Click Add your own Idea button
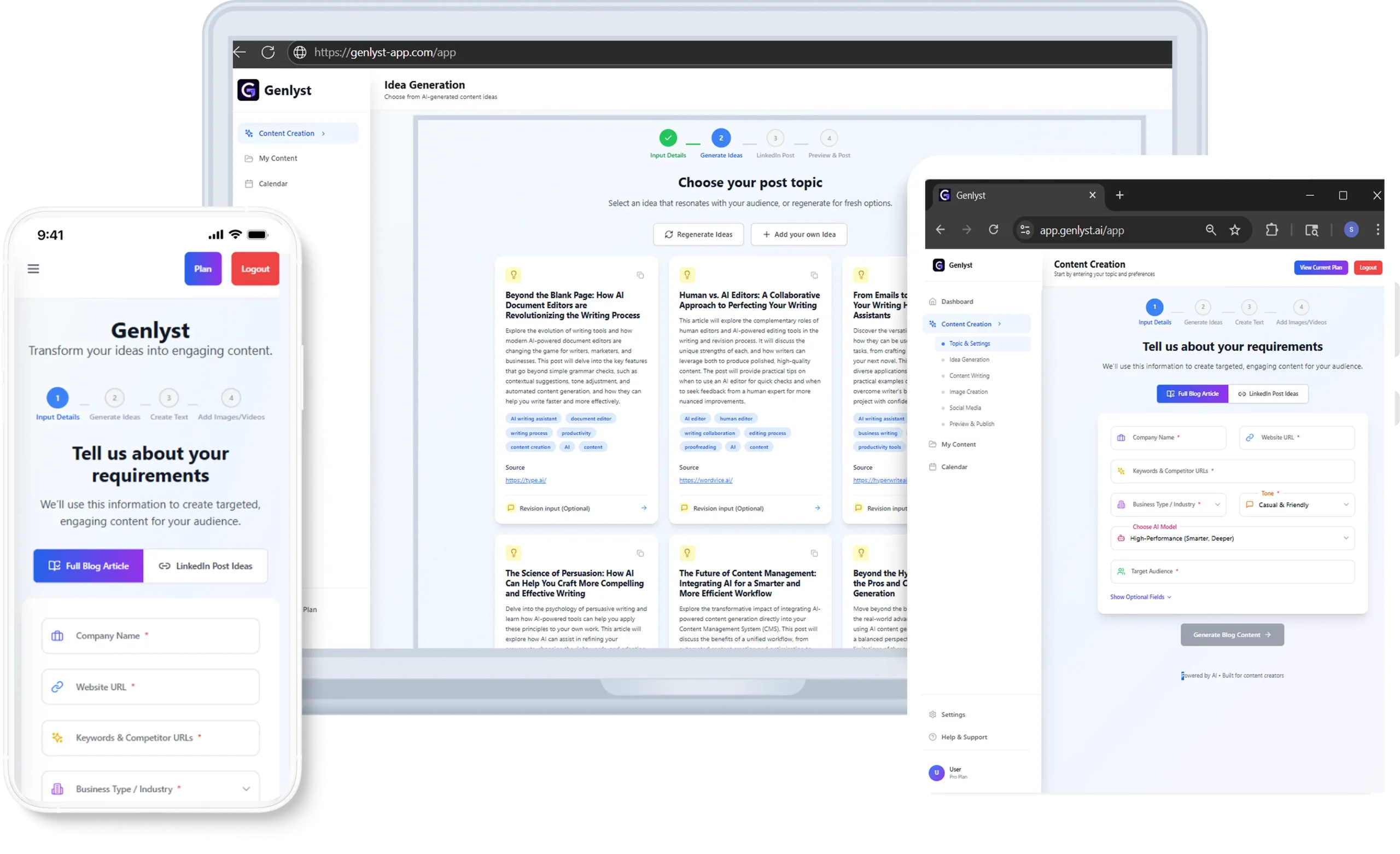The image size is (1400, 854). click(x=799, y=234)
